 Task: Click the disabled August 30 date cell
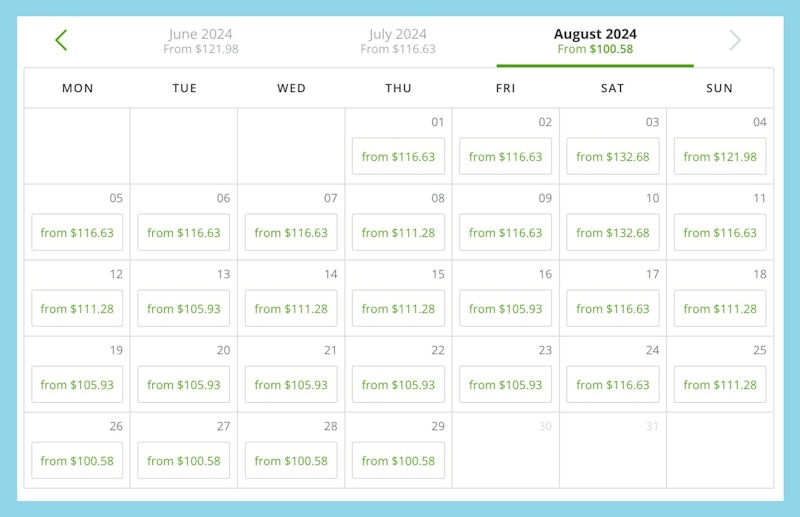pyautogui.click(x=505, y=450)
